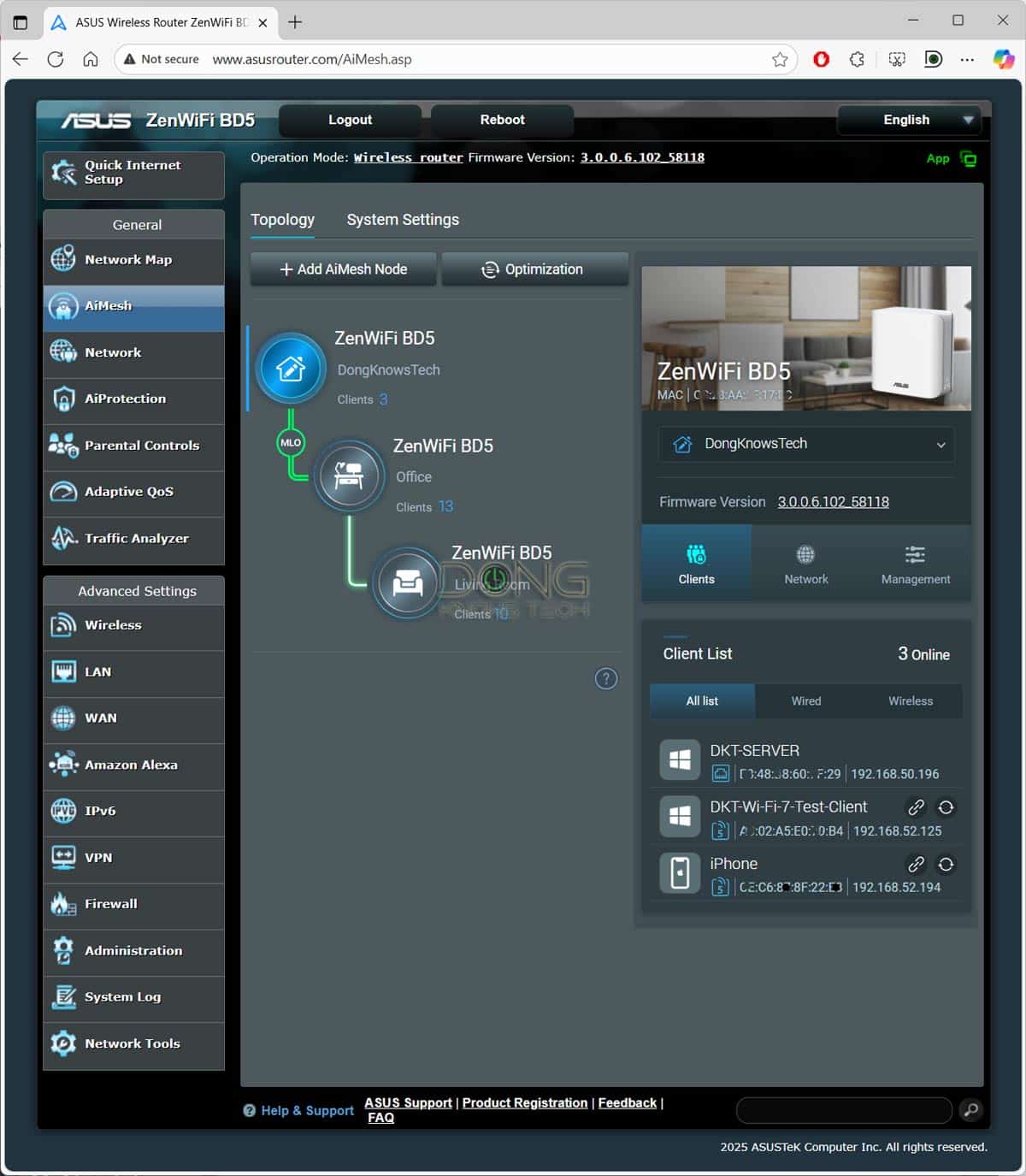Click the Traffic Analyzer globe icon
The width and height of the screenshot is (1026, 1176).
(x=64, y=538)
